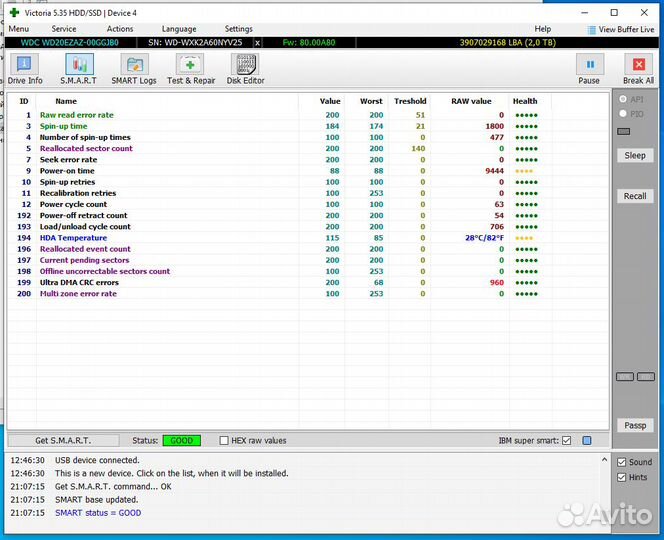Open the Drive Info panel
The image size is (664, 540).
[25, 69]
